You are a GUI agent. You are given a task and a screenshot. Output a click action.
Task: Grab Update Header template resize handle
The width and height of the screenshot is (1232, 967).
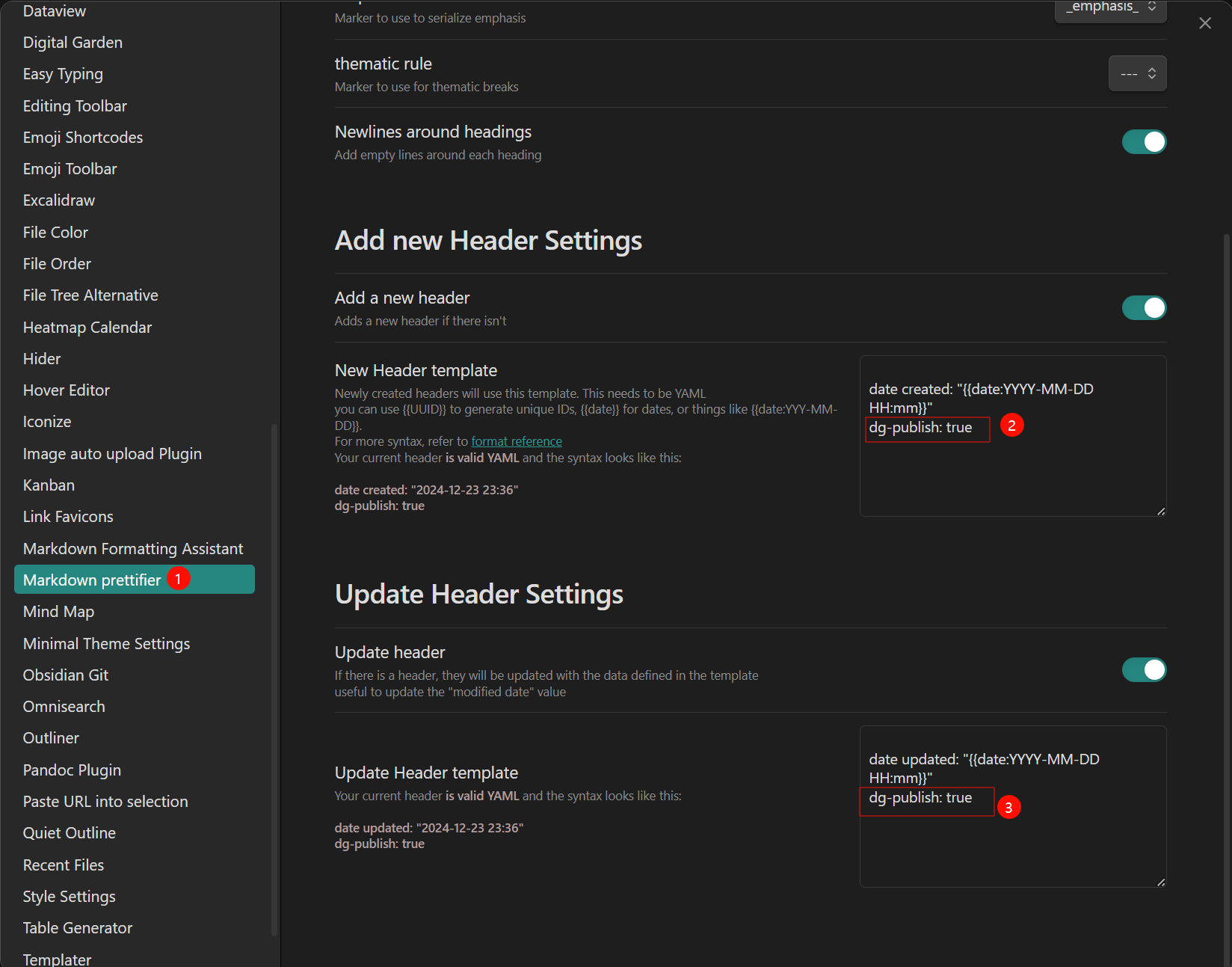pyautogui.click(x=1161, y=882)
